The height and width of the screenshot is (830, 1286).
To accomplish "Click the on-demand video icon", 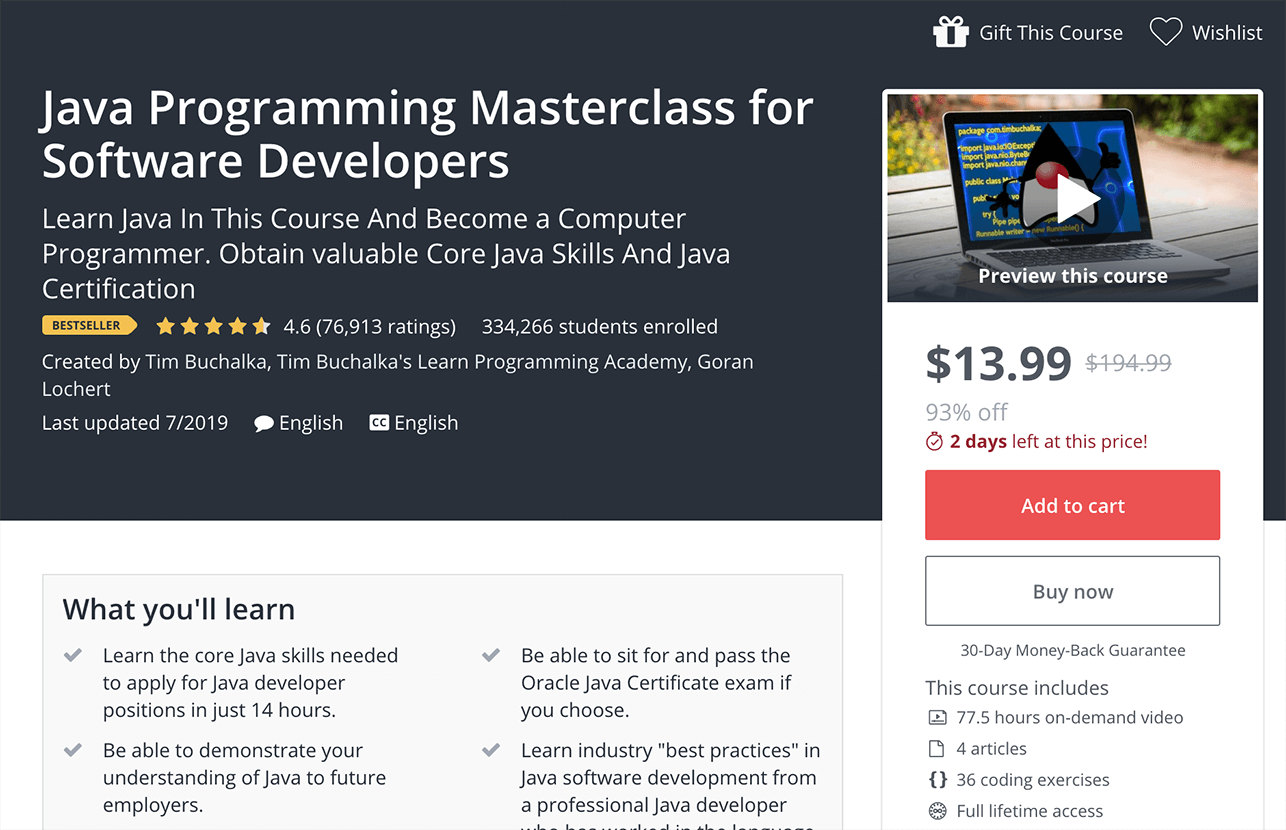I will 937,717.
